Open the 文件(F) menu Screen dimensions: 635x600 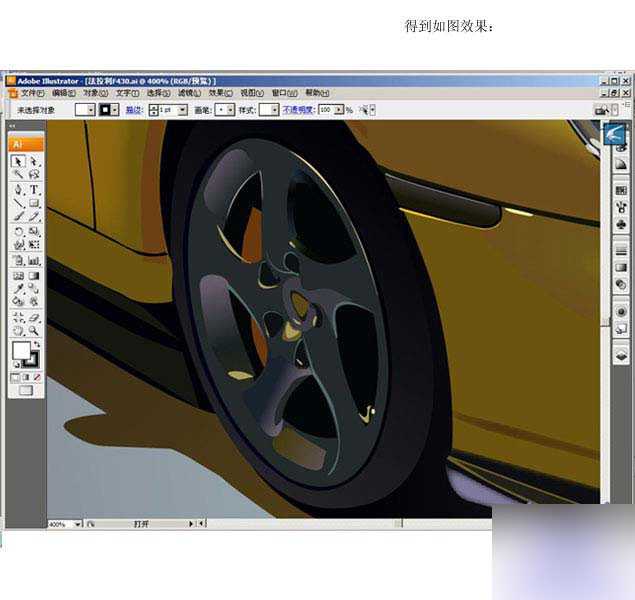click(x=32, y=94)
